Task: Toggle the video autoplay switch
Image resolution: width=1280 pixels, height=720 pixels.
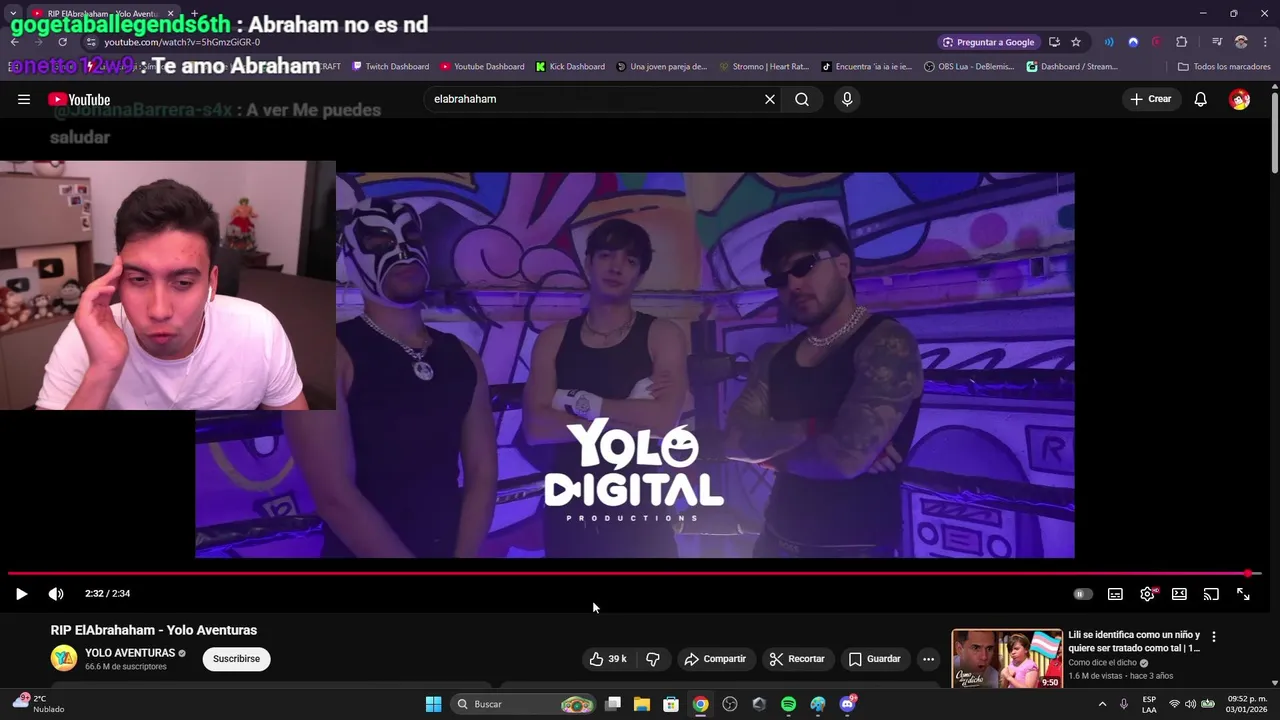Action: pos(1082,594)
